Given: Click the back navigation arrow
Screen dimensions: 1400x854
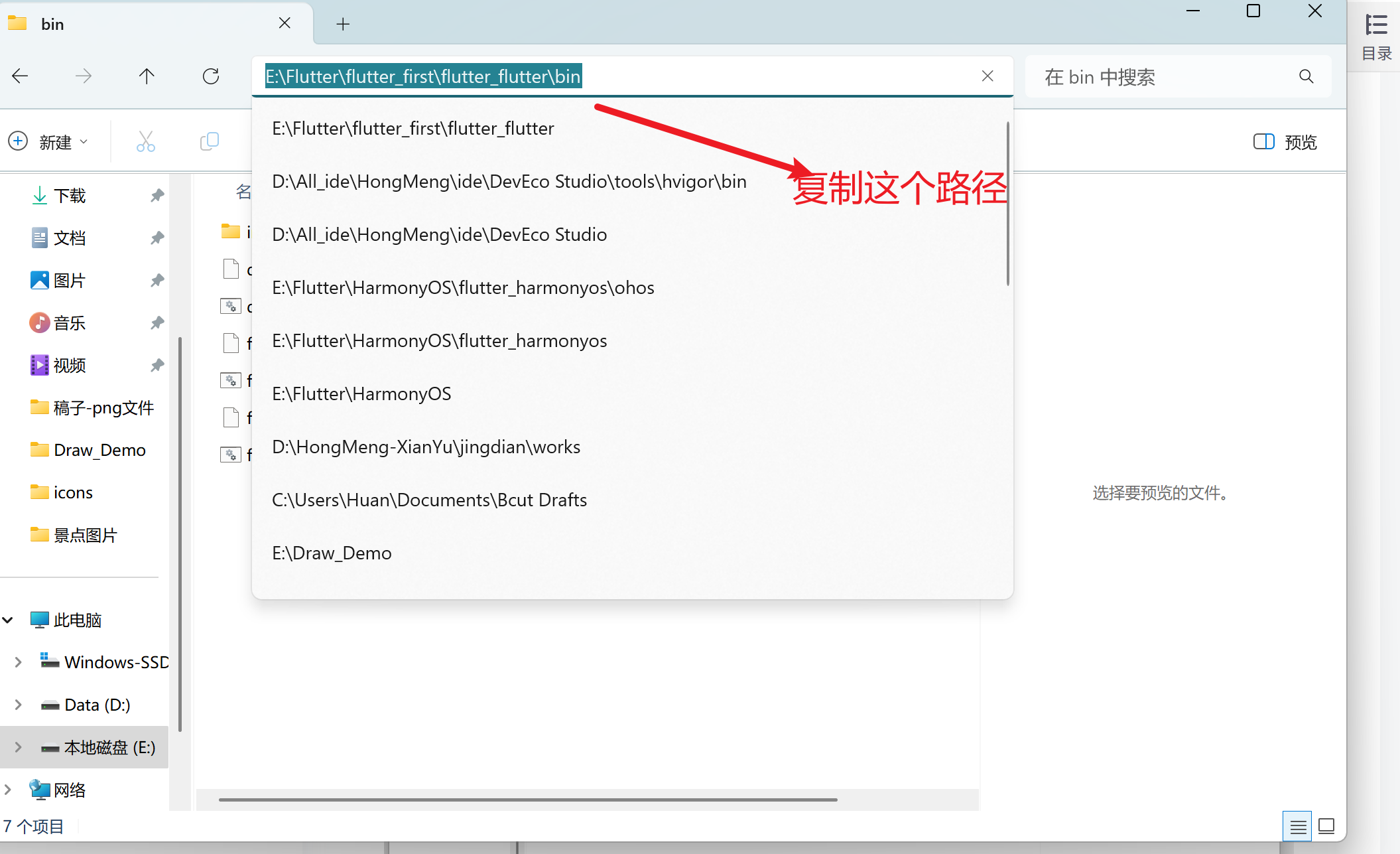Looking at the screenshot, I should pos(20,76).
